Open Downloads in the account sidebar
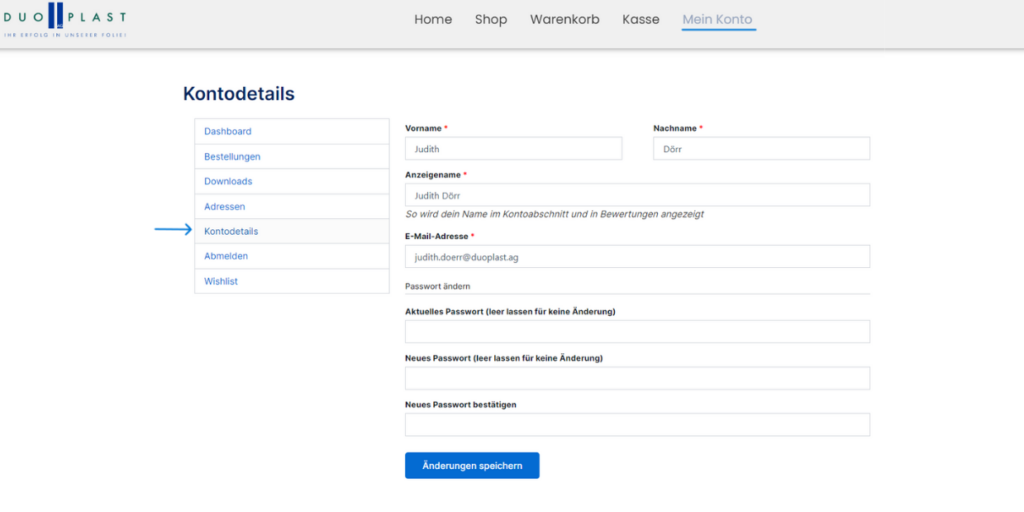This screenshot has width=1024, height=512. click(292, 182)
